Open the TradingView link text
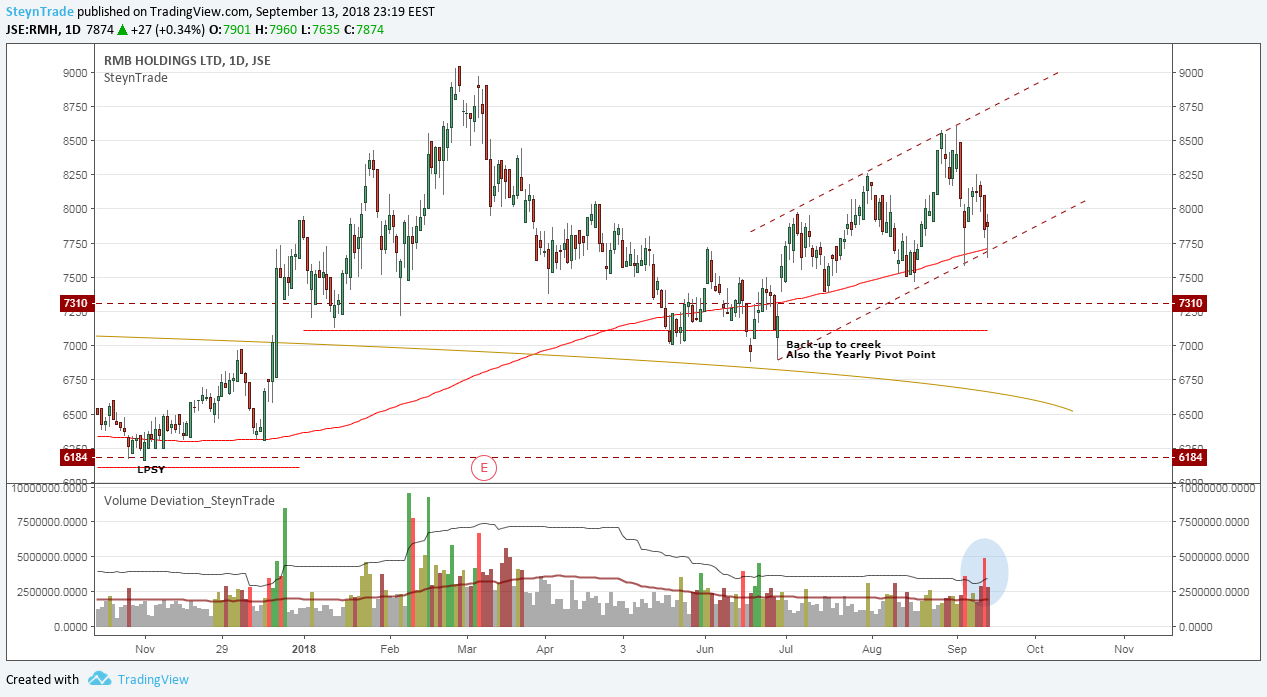This screenshot has height=697, width=1267. pos(153,679)
